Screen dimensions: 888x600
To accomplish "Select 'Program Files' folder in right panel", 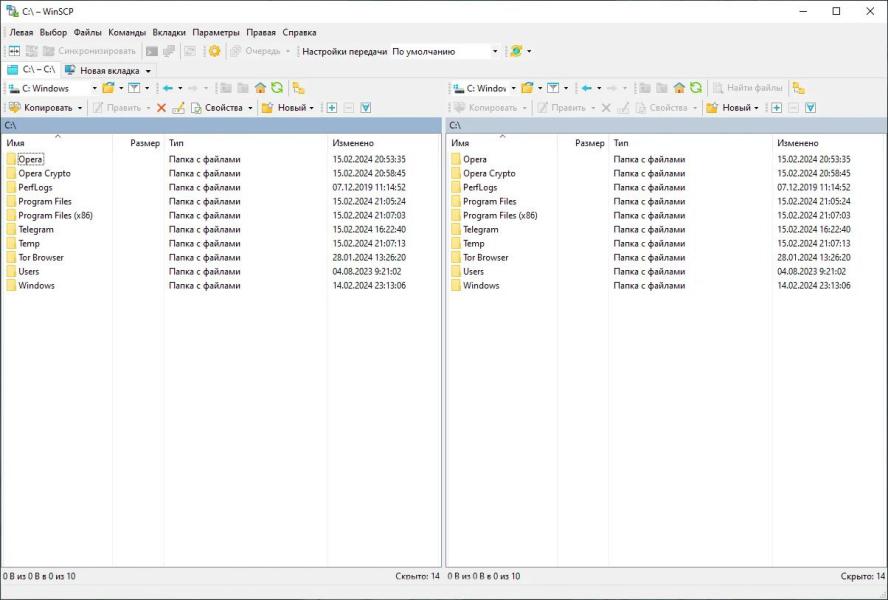I will [x=489, y=201].
